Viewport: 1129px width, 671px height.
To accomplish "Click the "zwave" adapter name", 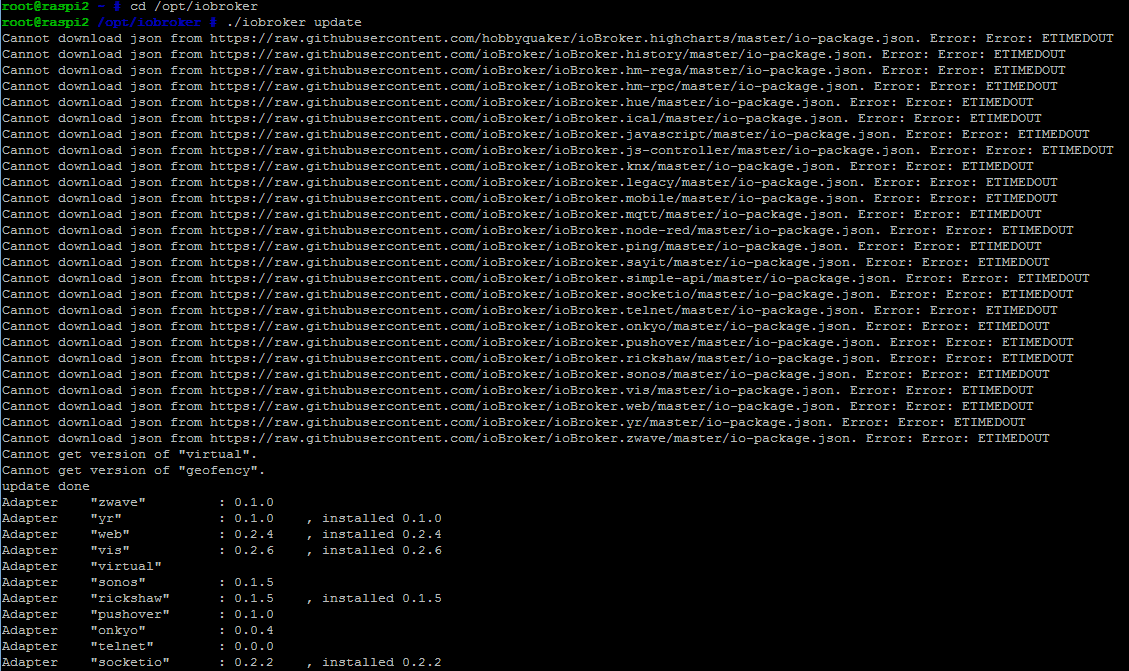I will pyautogui.click(x=118, y=502).
